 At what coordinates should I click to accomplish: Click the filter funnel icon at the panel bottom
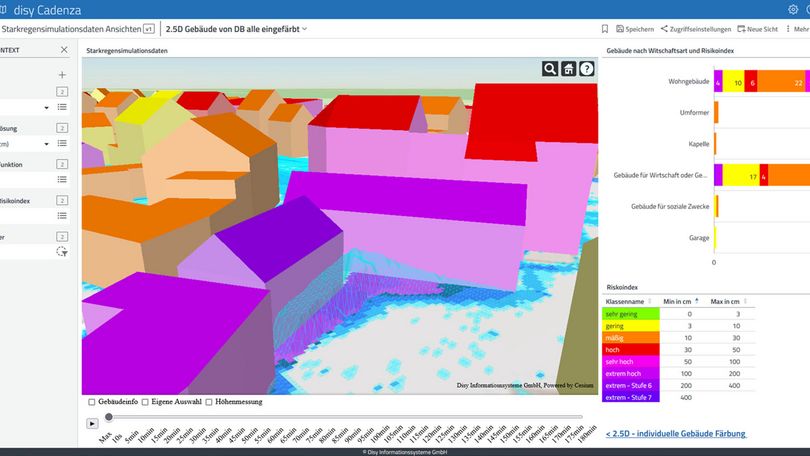62,252
